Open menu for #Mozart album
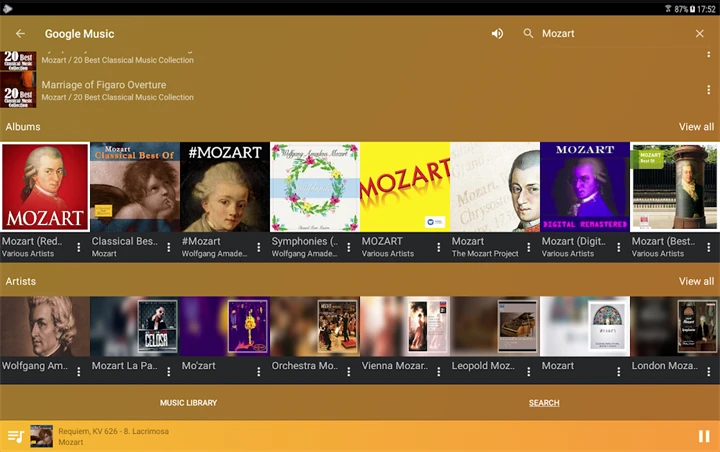The width and height of the screenshot is (720, 452). 259,248
